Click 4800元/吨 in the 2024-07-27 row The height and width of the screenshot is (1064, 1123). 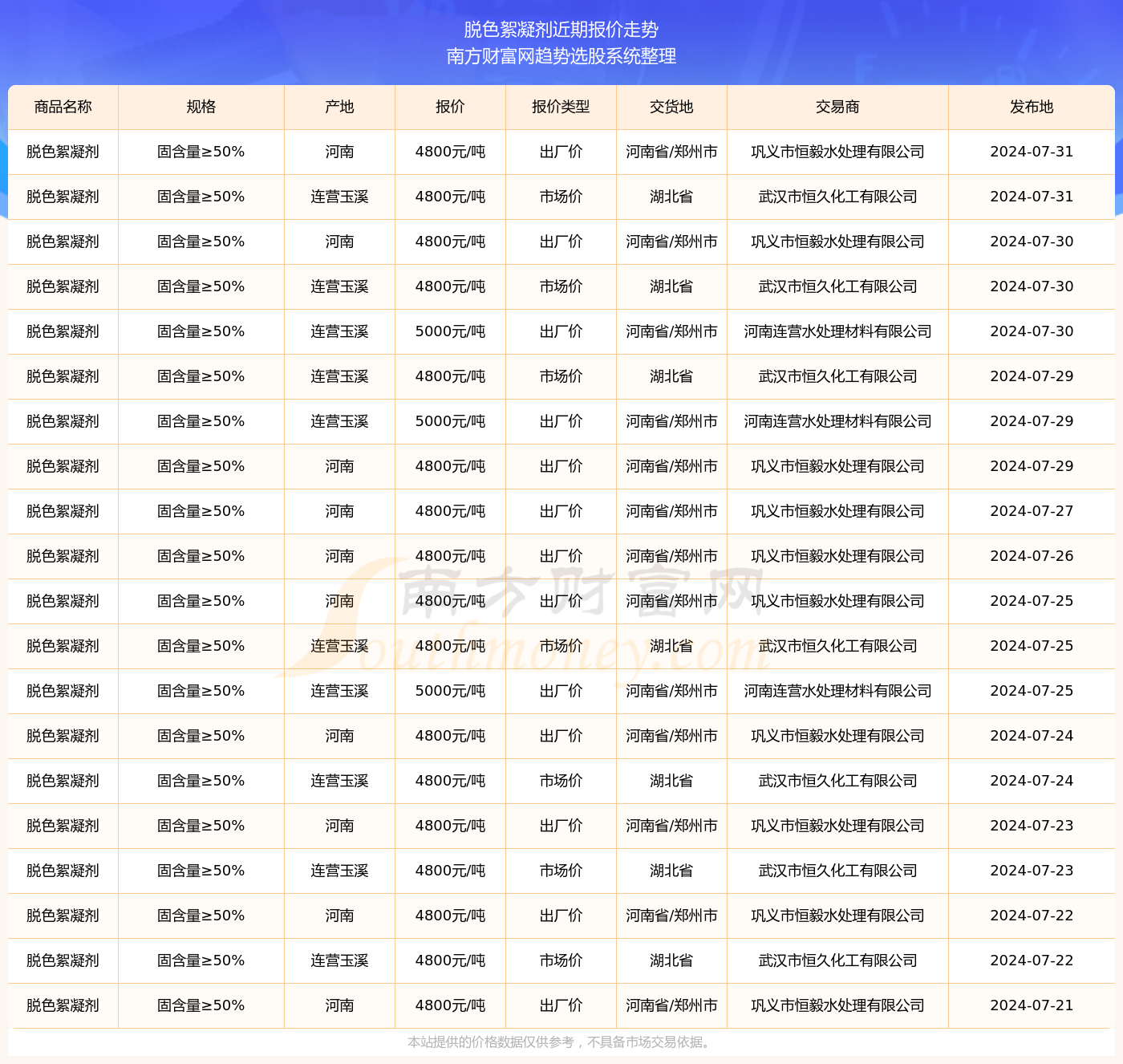pos(450,511)
